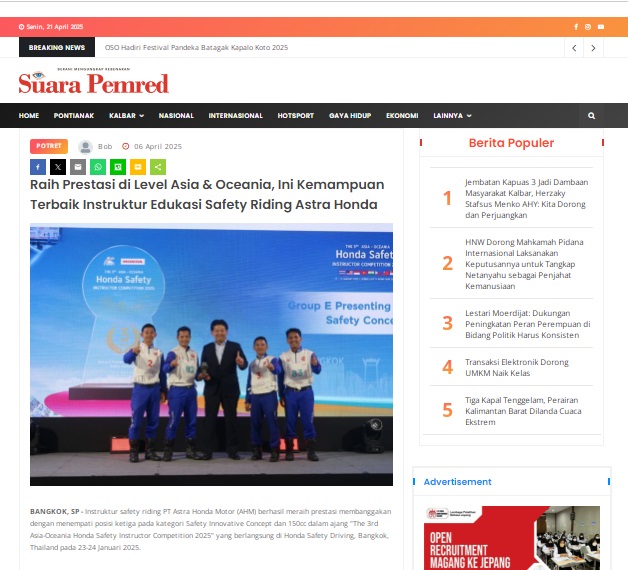Open the green more-share icon
Image resolution: width=628 pixels, height=570 pixels.
(158, 167)
